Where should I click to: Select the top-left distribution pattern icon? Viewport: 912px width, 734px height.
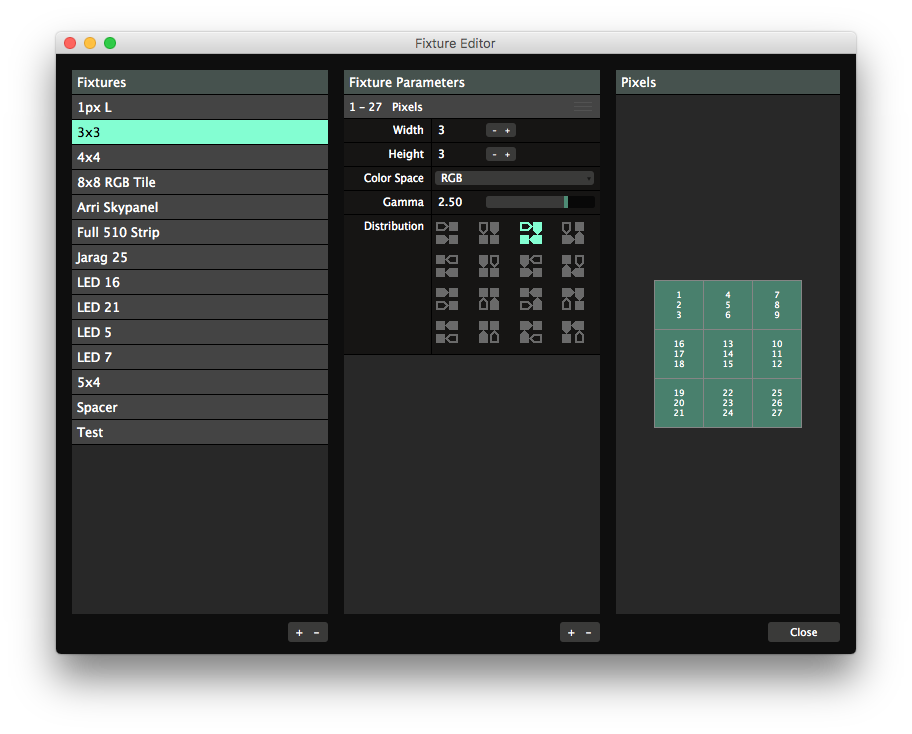click(x=447, y=233)
